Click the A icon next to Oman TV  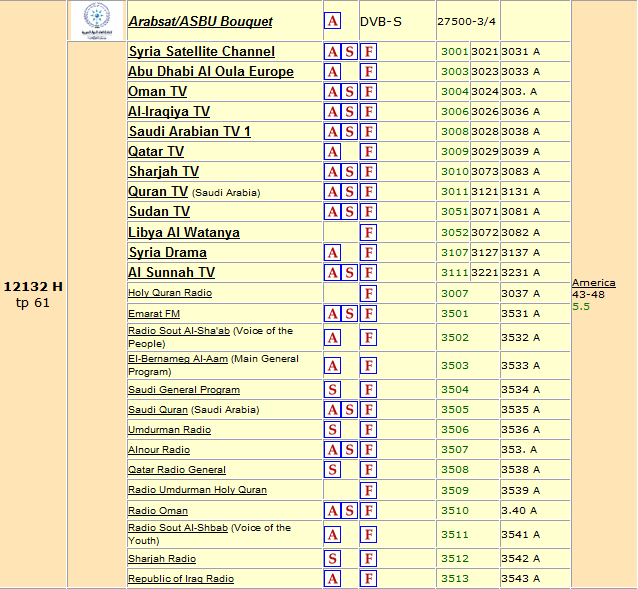(332, 92)
